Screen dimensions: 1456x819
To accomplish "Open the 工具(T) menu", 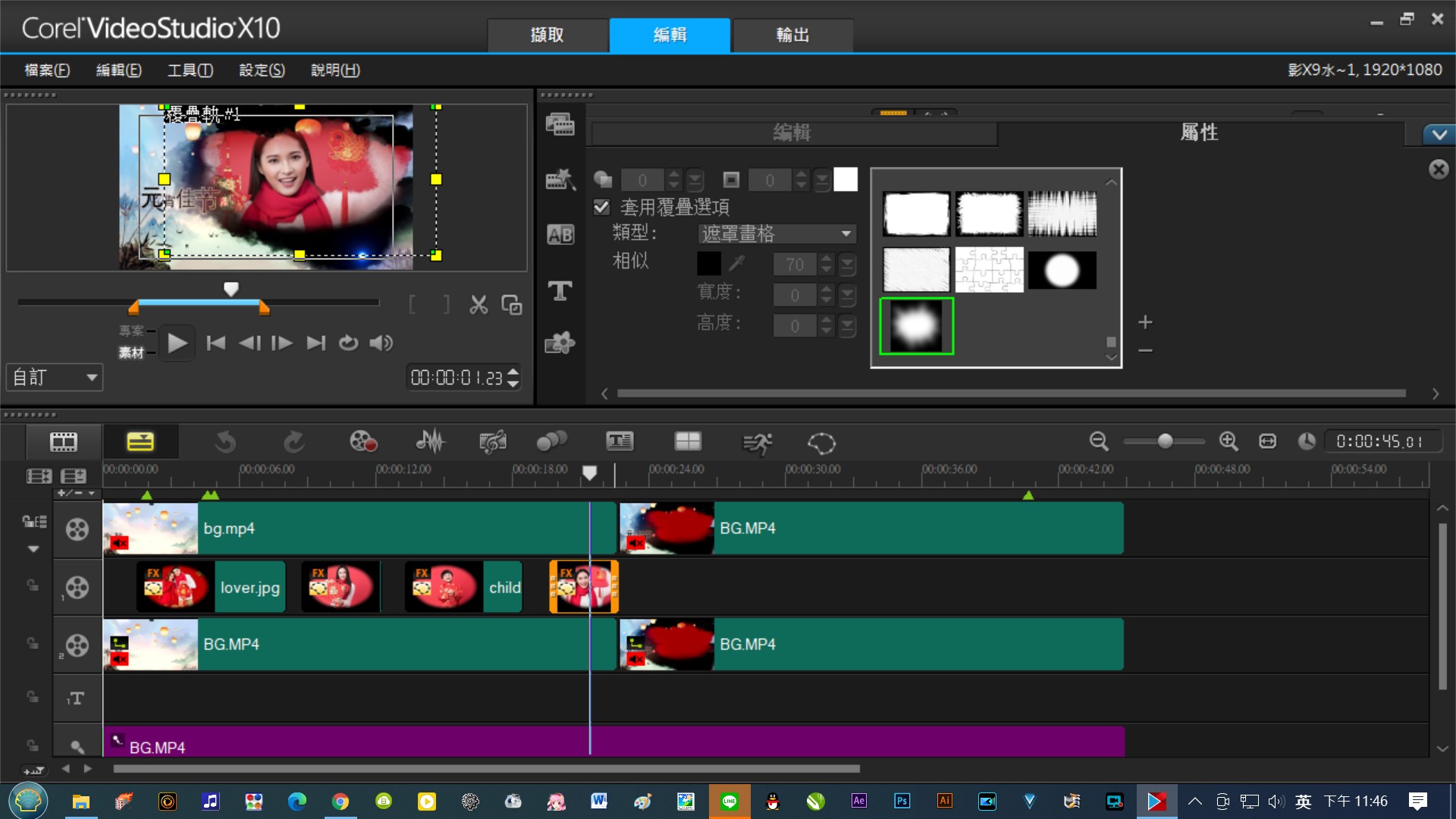I will tap(190, 70).
